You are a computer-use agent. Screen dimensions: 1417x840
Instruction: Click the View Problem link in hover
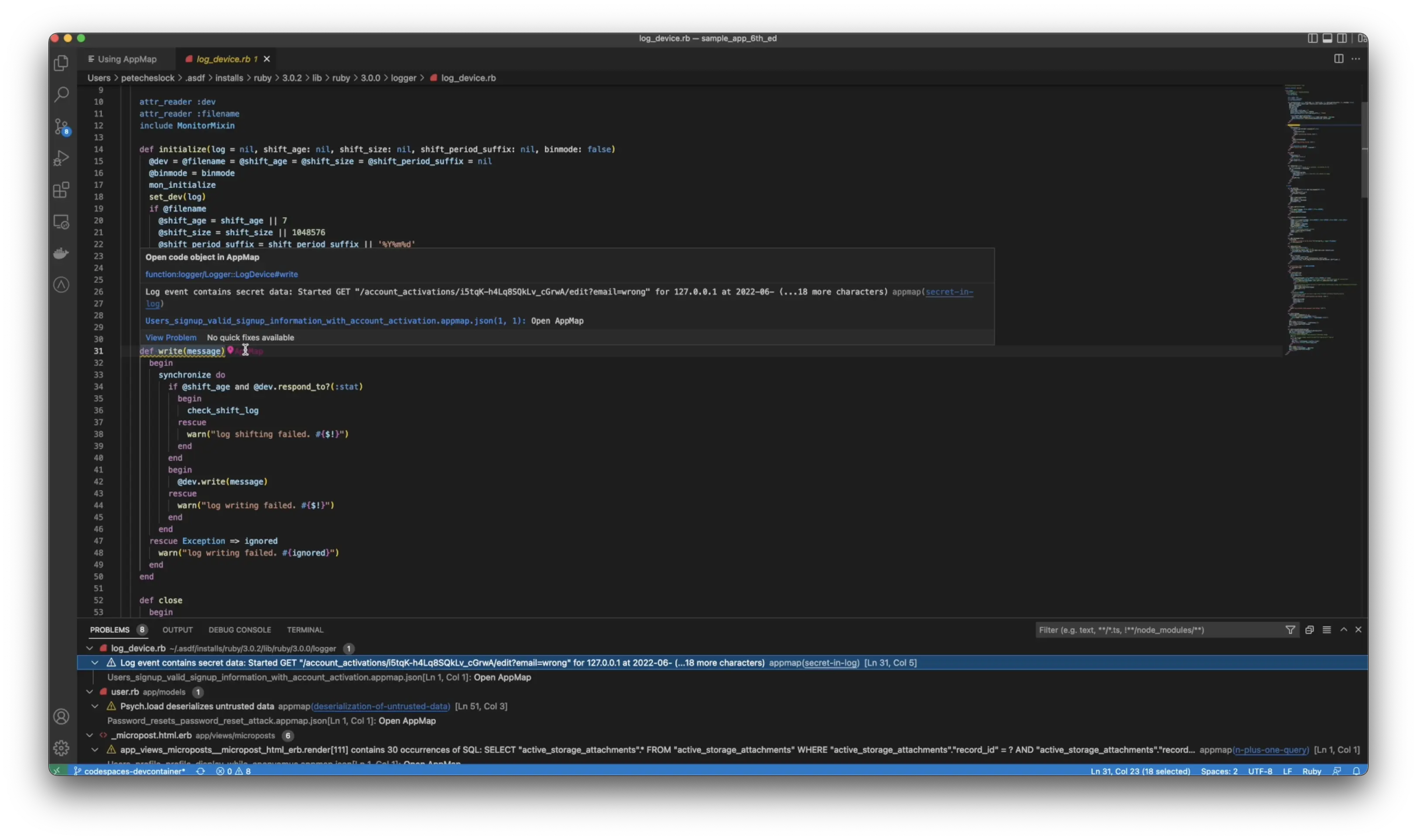(171, 338)
